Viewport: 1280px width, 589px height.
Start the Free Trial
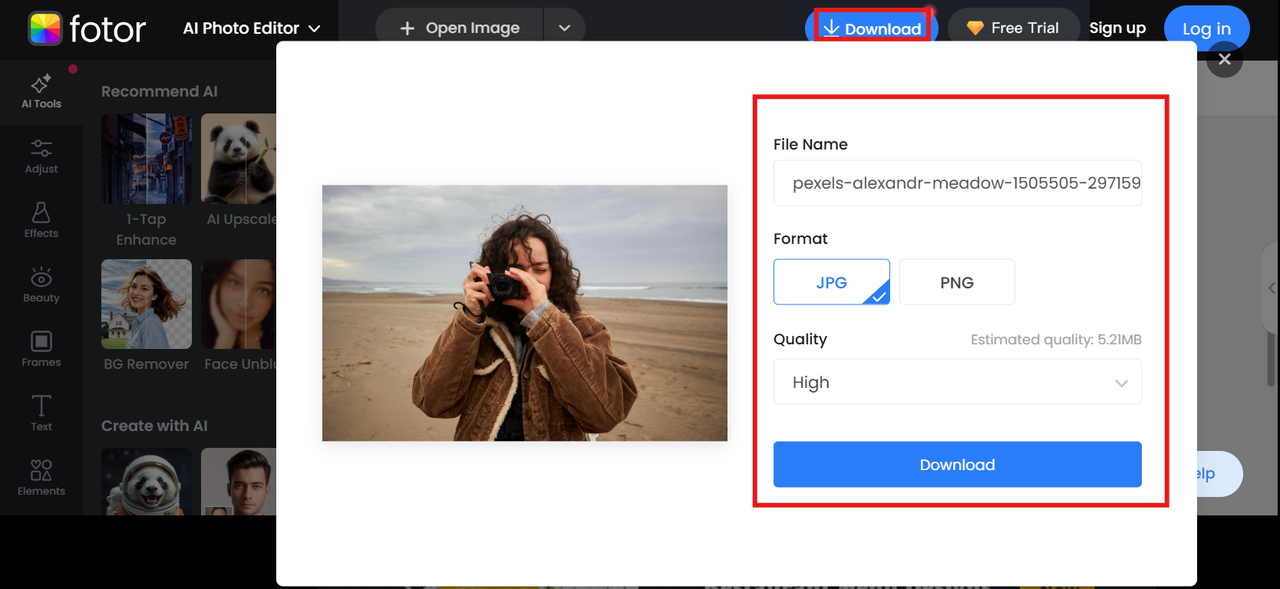tap(1013, 28)
